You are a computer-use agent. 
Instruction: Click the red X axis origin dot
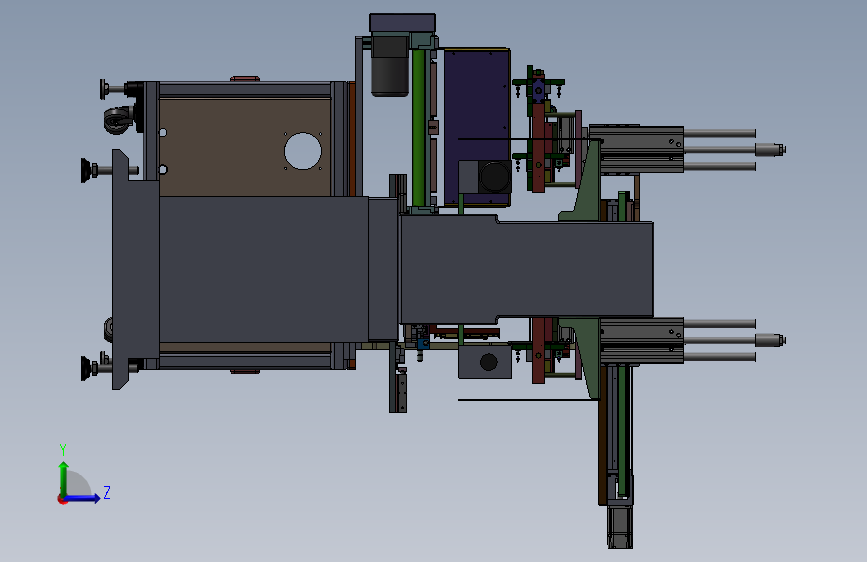click(62, 499)
